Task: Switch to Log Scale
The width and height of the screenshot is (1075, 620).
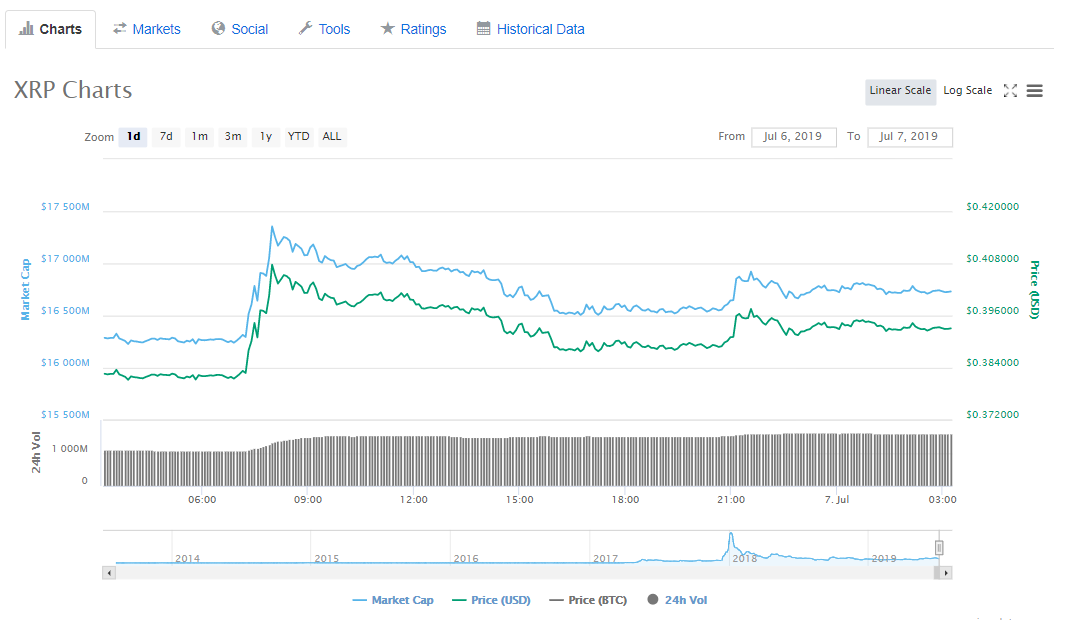Action: pos(967,91)
